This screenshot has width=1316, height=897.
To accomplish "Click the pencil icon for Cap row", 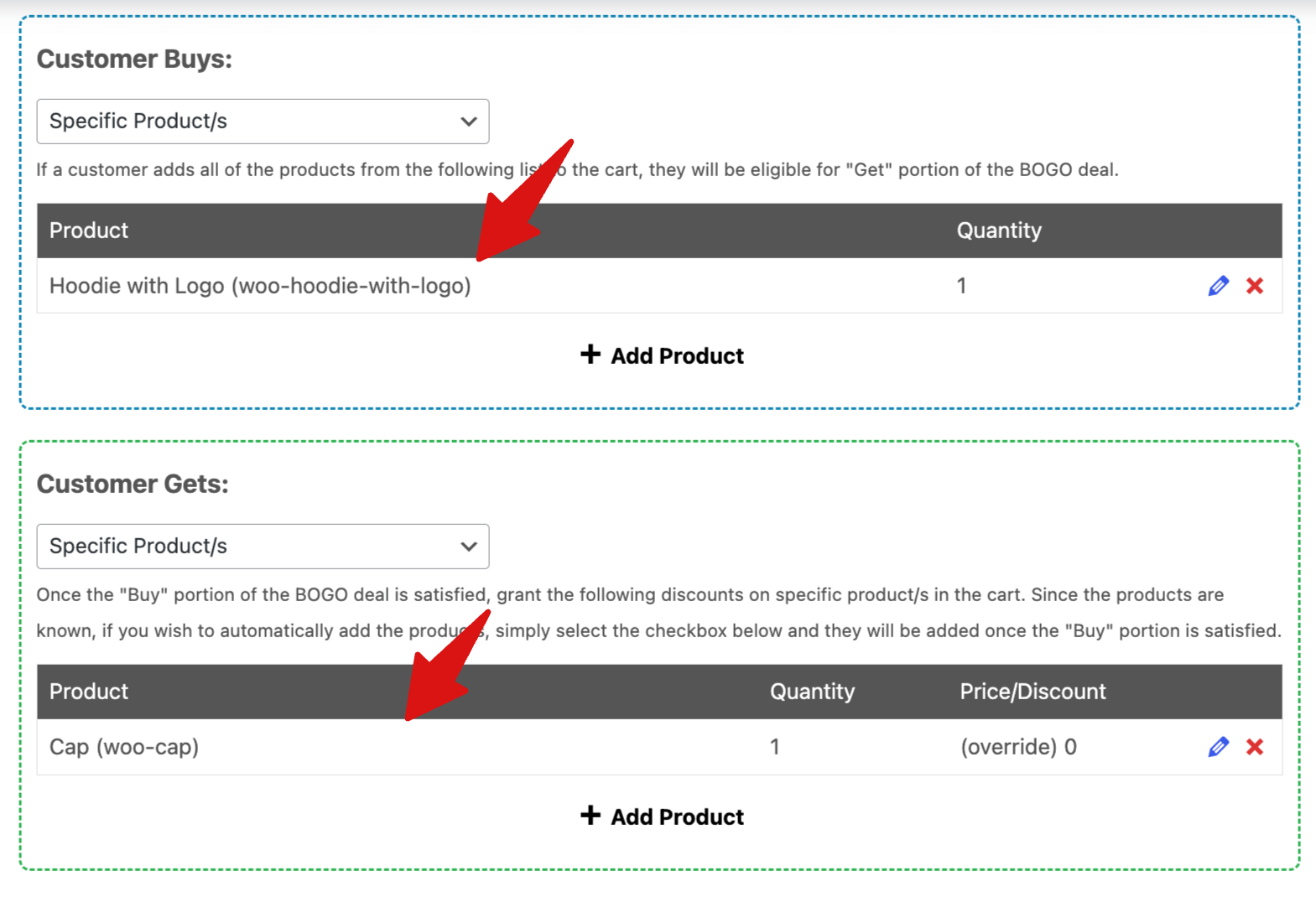I will pos(1218,747).
